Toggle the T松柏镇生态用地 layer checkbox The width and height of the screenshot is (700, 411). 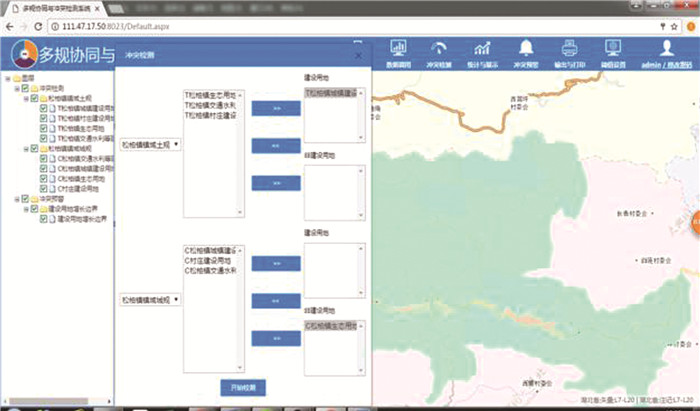click(44, 128)
